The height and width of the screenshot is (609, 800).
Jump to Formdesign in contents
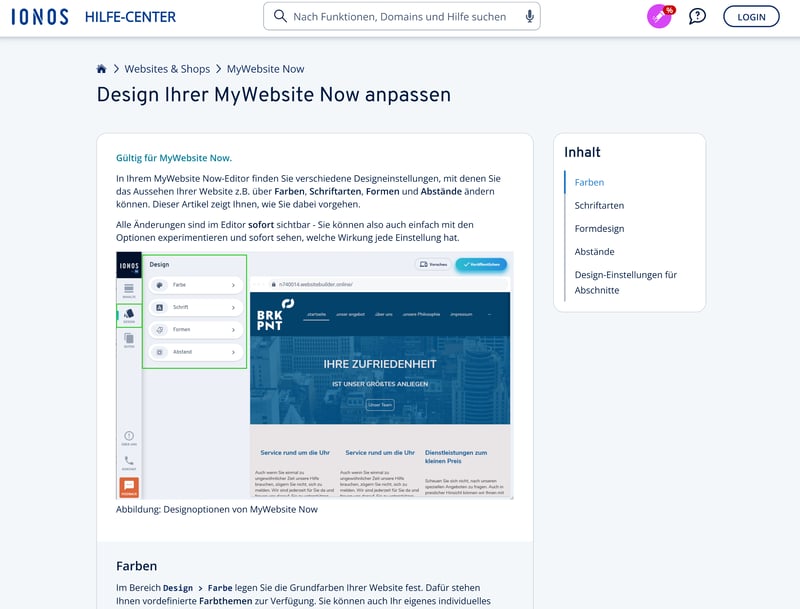(x=599, y=229)
